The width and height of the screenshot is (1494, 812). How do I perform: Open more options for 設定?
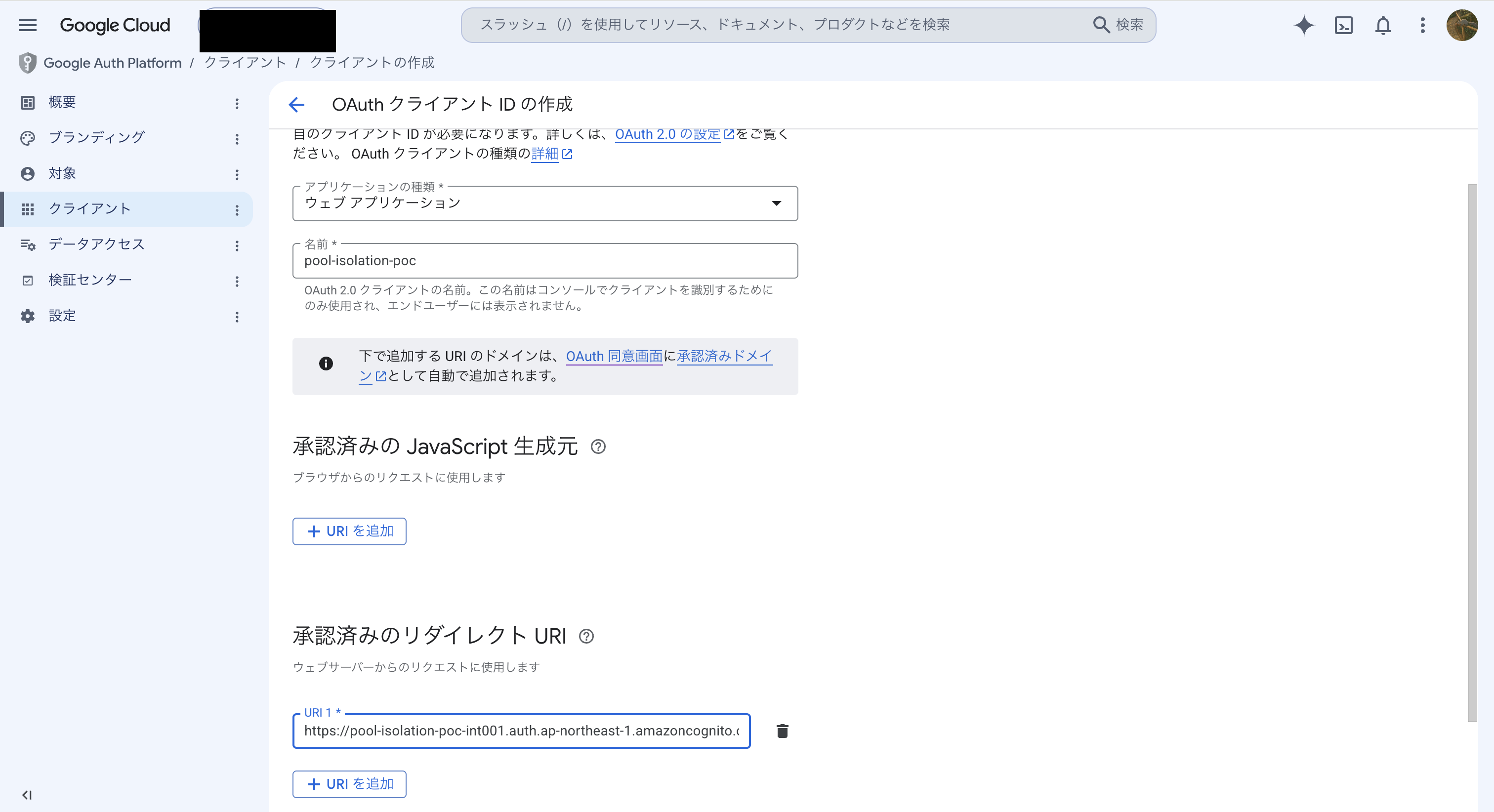[237, 317]
